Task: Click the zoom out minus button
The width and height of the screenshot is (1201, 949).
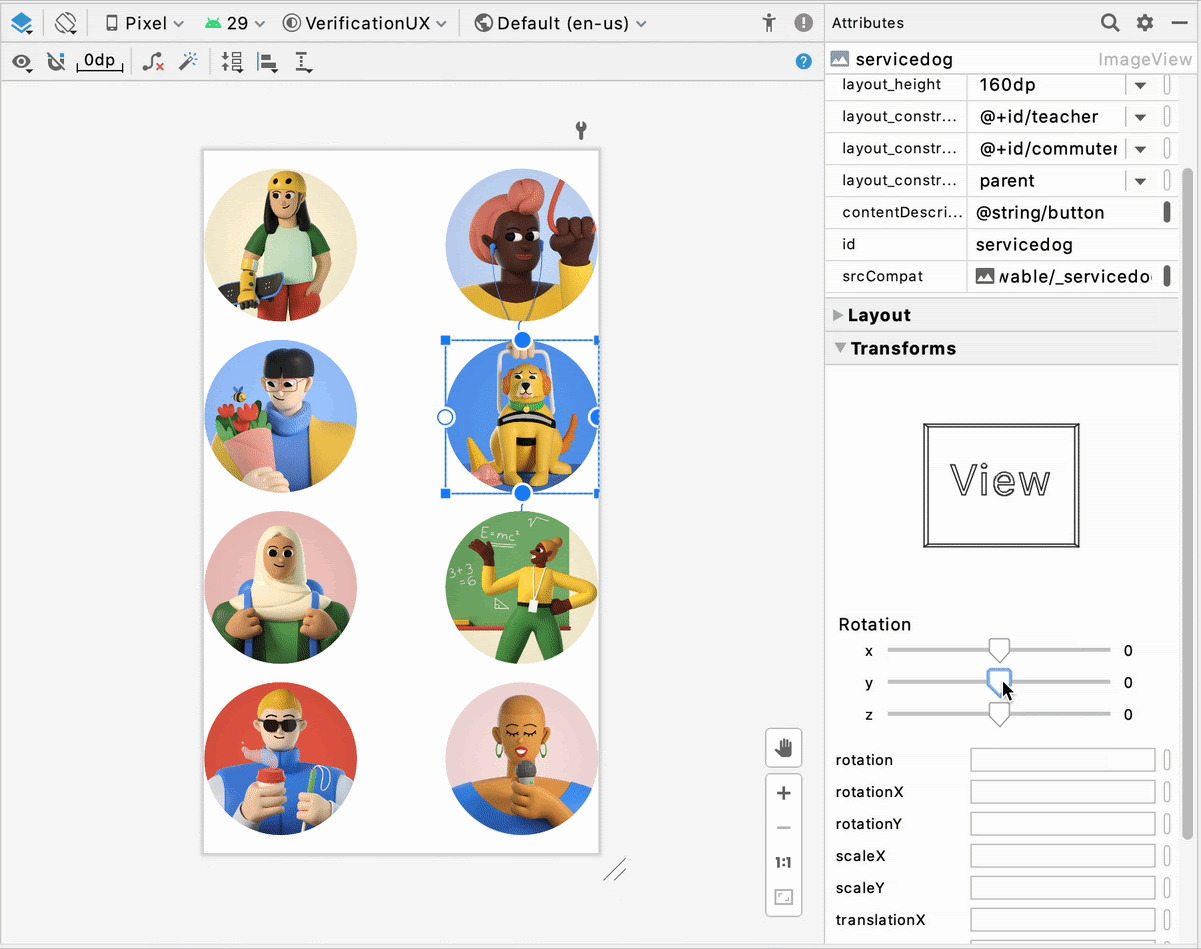Action: [x=784, y=828]
